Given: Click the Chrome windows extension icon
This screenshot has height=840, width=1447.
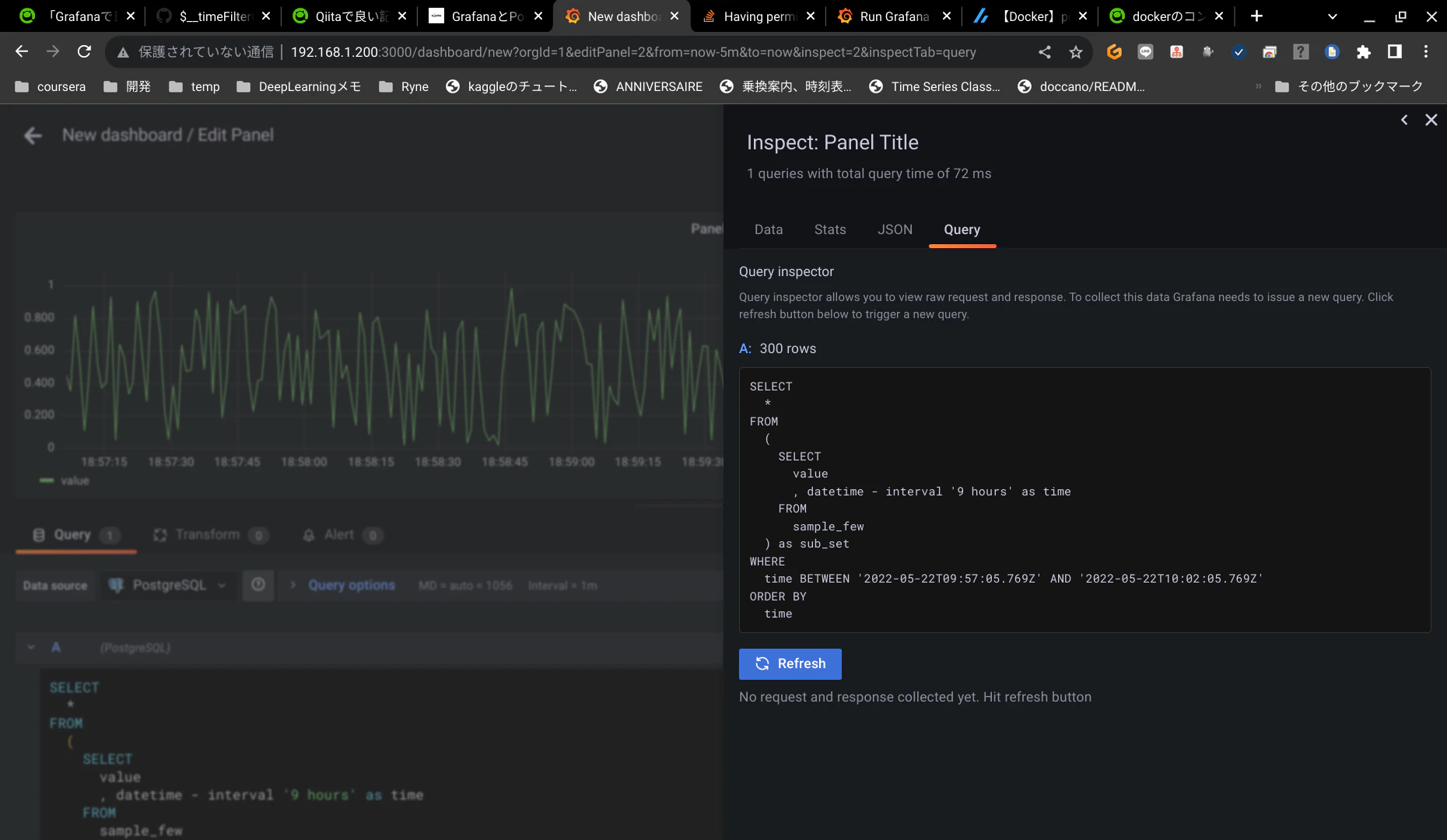Looking at the screenshot, I should tap(1270, 52).
